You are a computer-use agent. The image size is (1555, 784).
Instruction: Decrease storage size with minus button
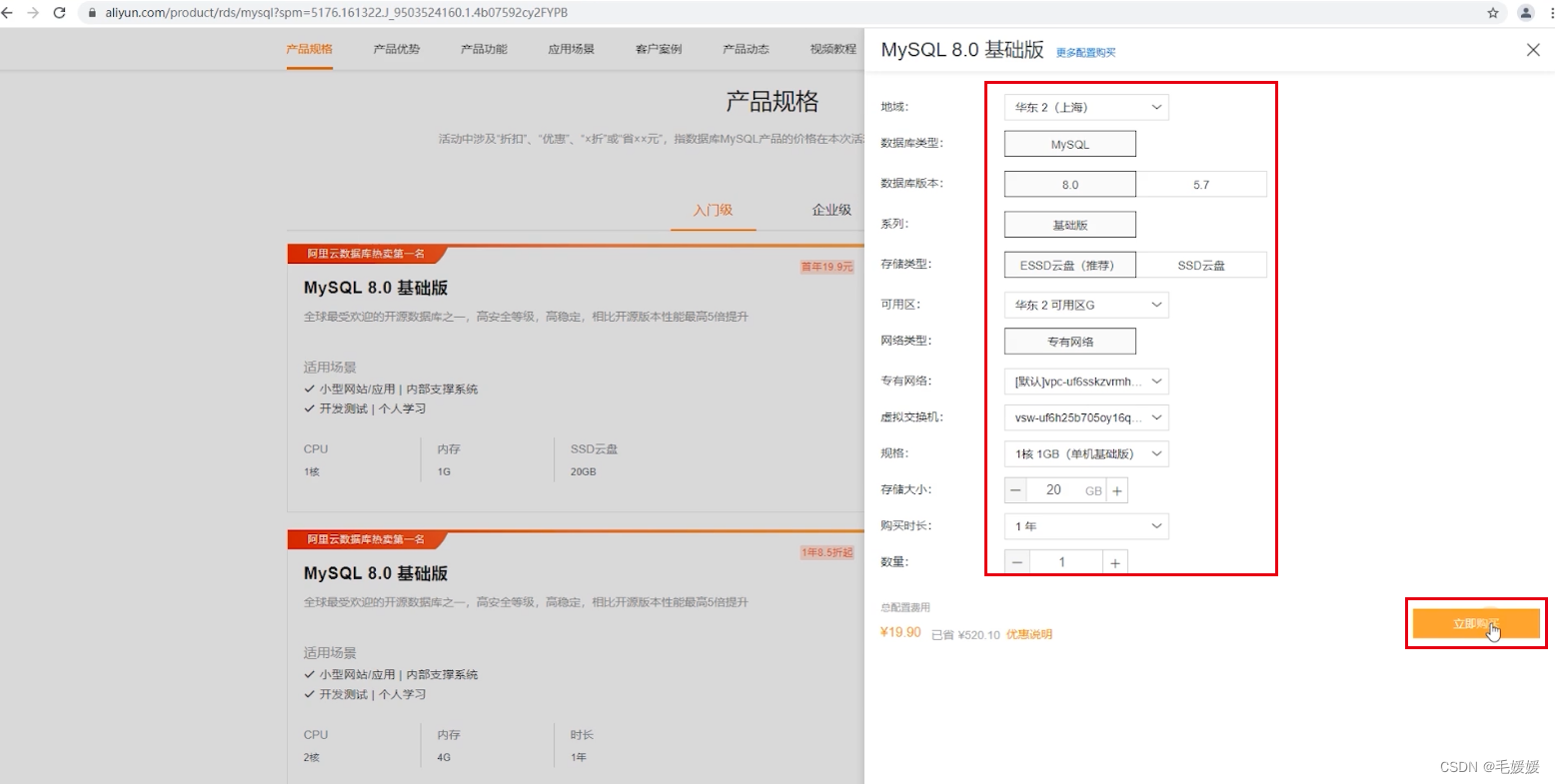coord(1016,490)
